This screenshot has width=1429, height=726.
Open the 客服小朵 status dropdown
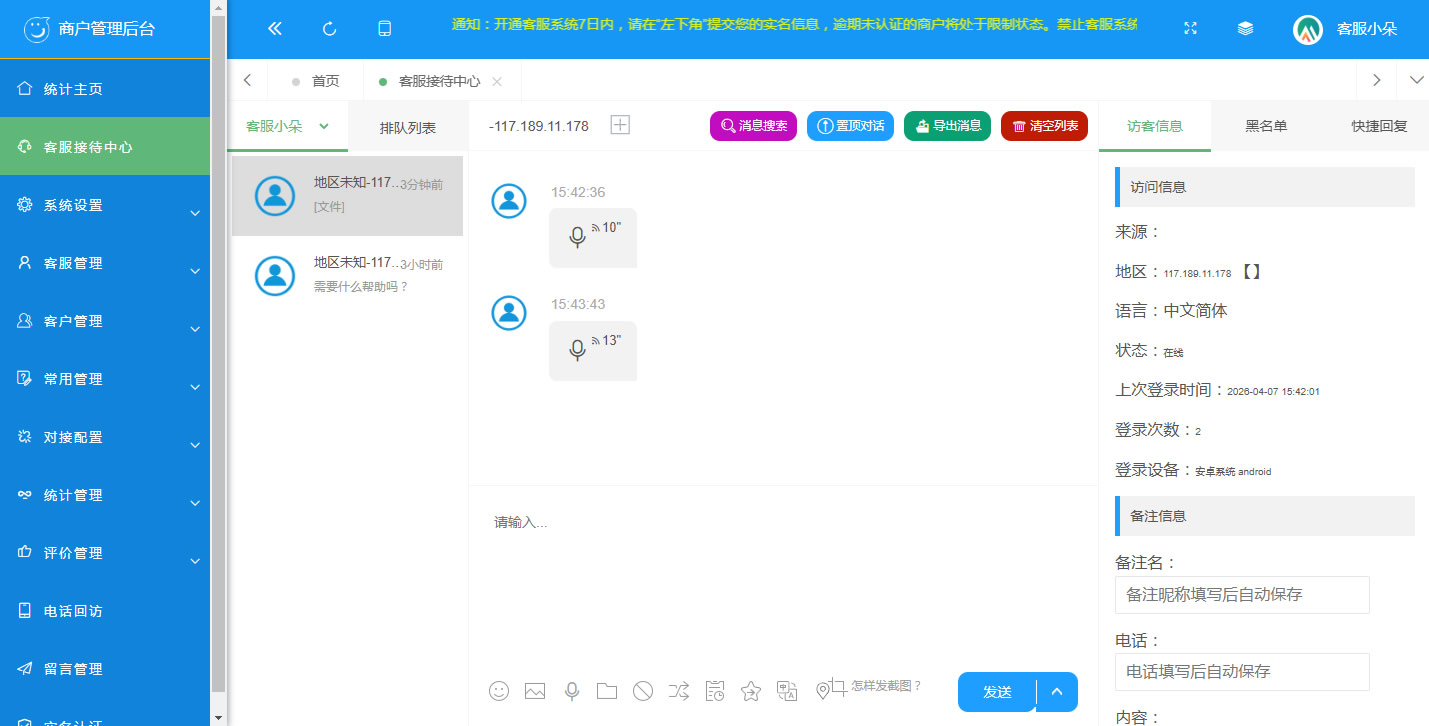coord(288,126)
